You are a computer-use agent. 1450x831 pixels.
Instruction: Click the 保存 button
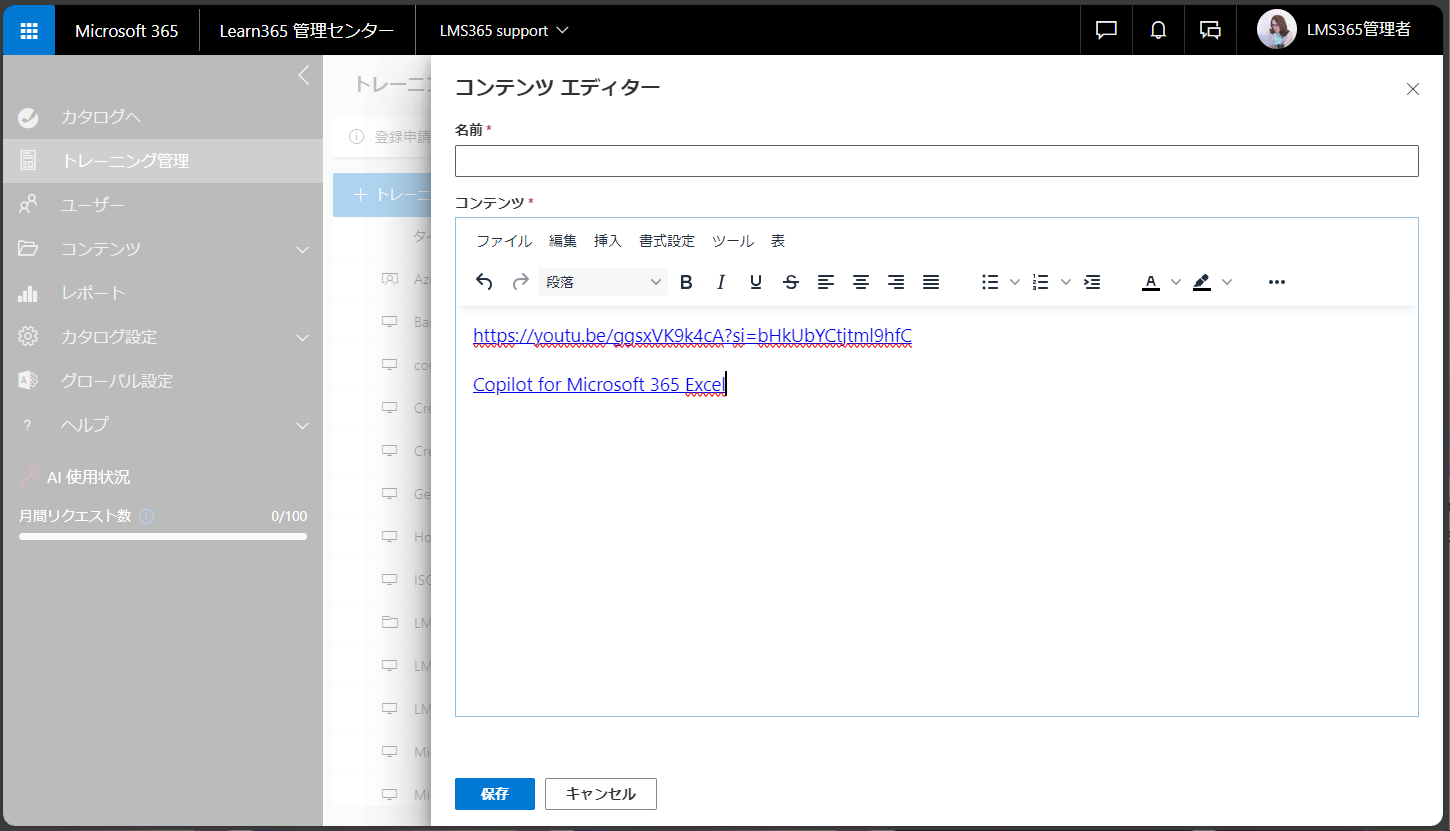(495, 794)
